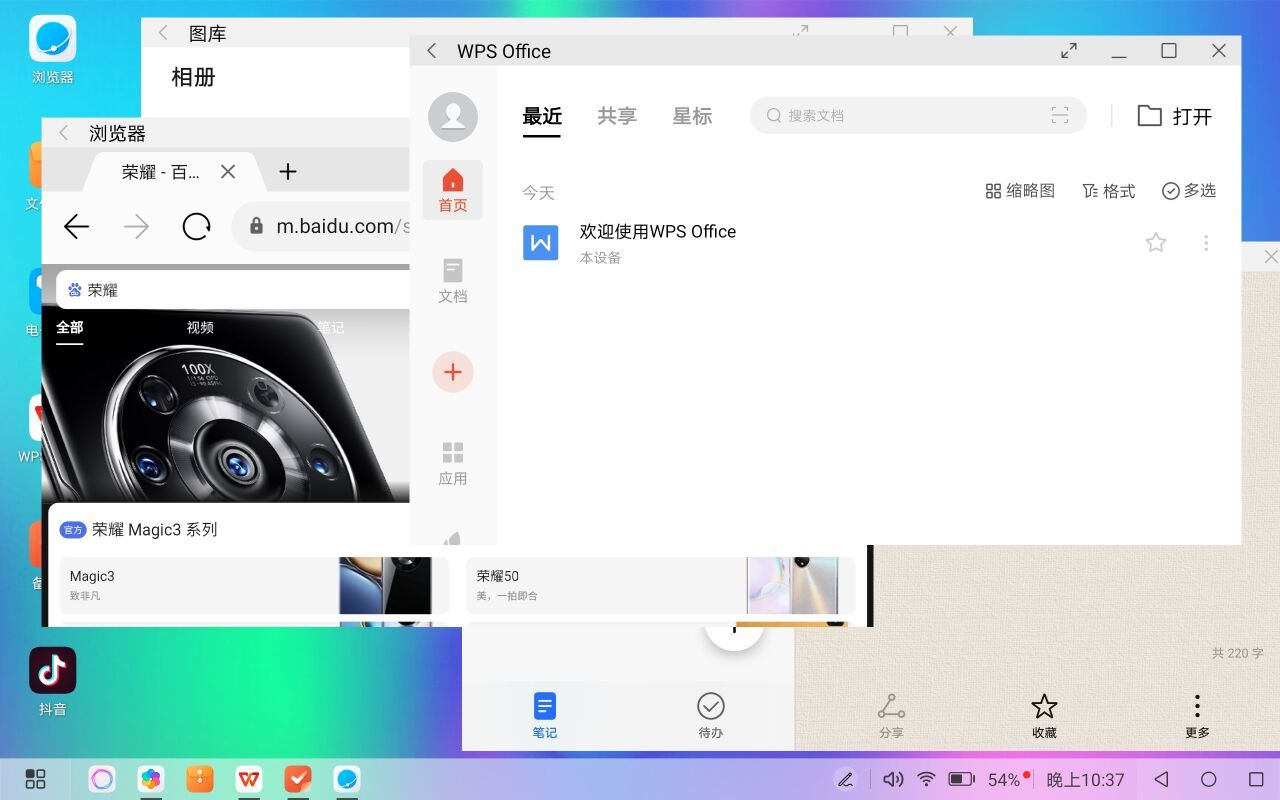This screenshot has width=1280, height=800.
Task: Open the WPS Office taskbar icon
Action: point(249,779)
